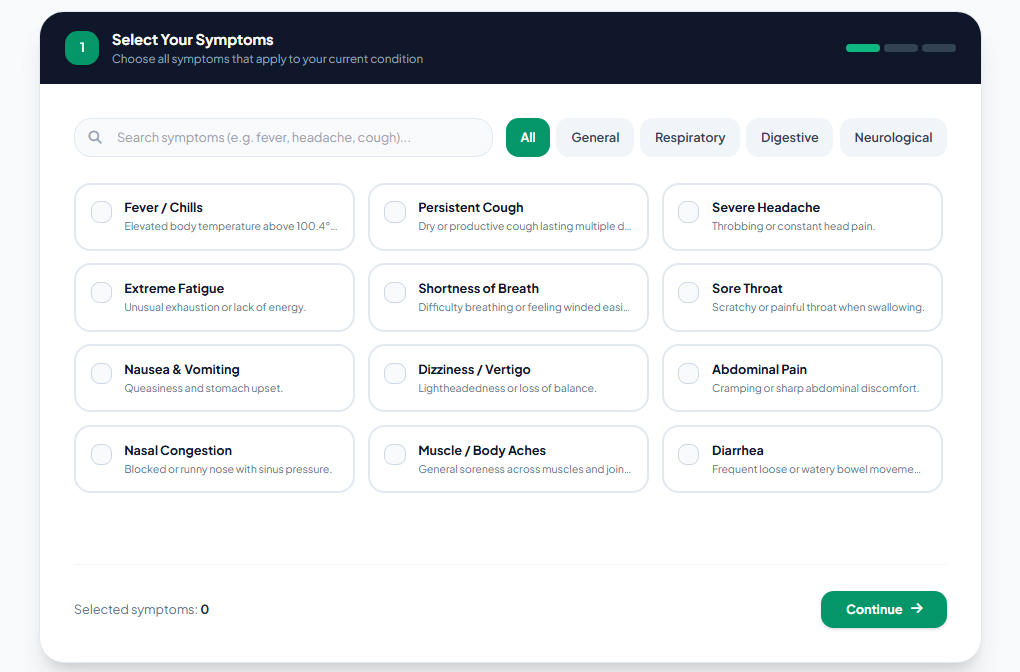The image size is (1020, 672).
Task: Click 'Blocked or runny nose with sinus pressure.' text
Action: coord(228,469)
